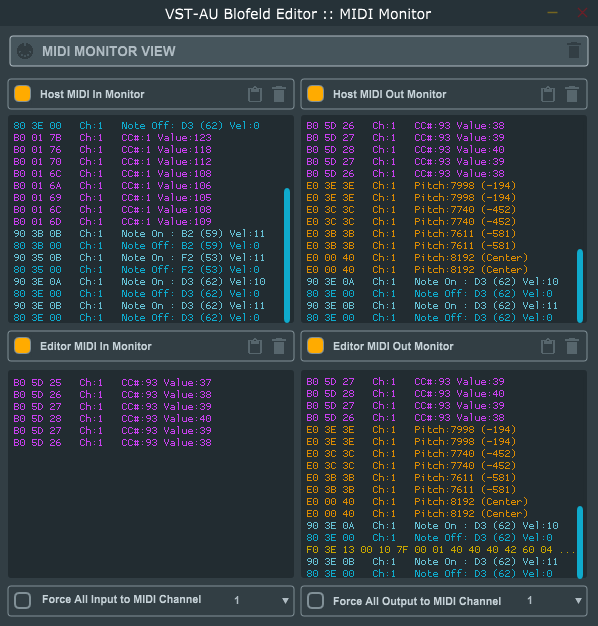Click the Host MIDI Out Monitor scrollbar
The image size is (598, 626).
point(580,286)
